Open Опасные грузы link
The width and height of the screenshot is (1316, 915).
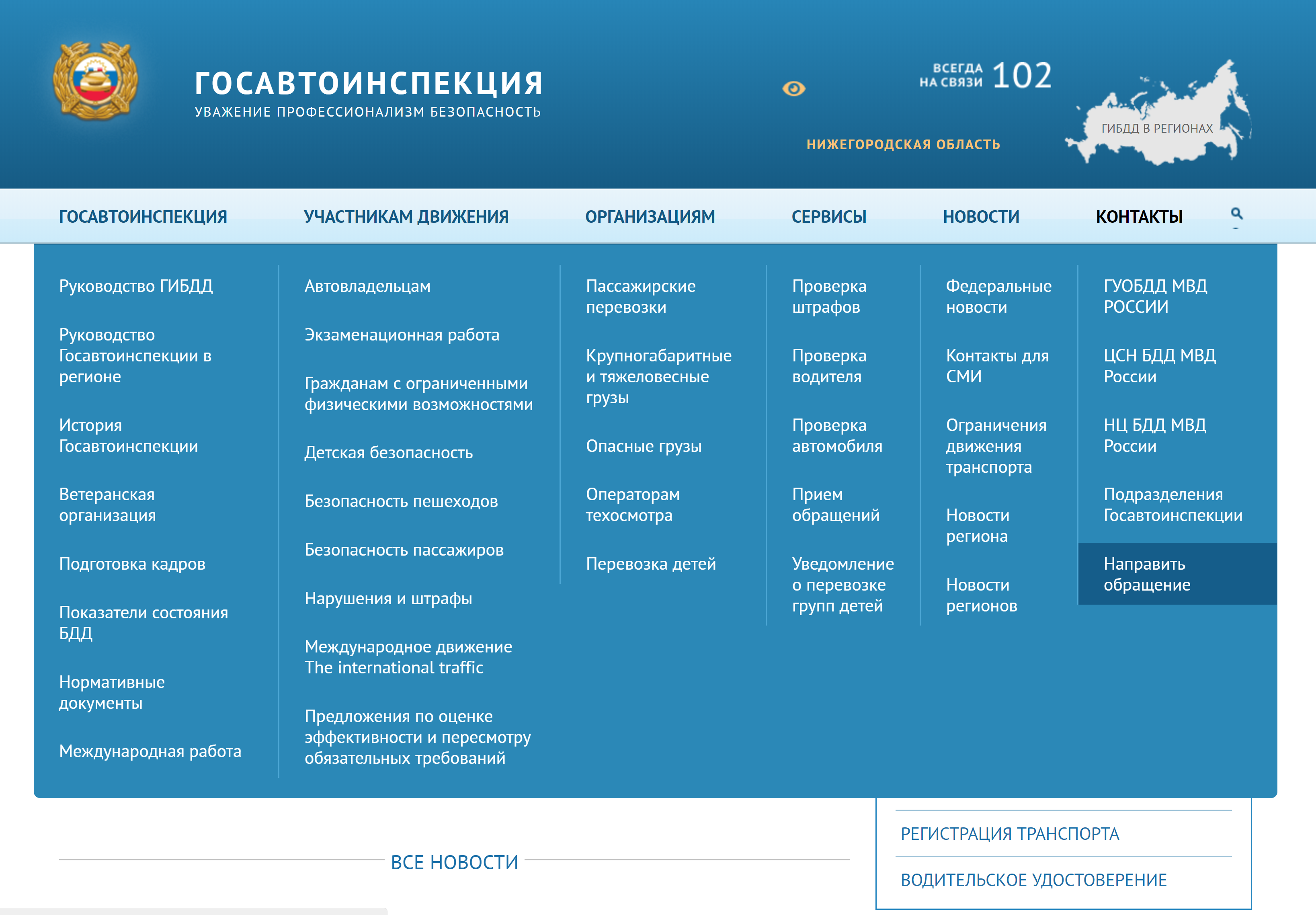click(x=644, y=446)
